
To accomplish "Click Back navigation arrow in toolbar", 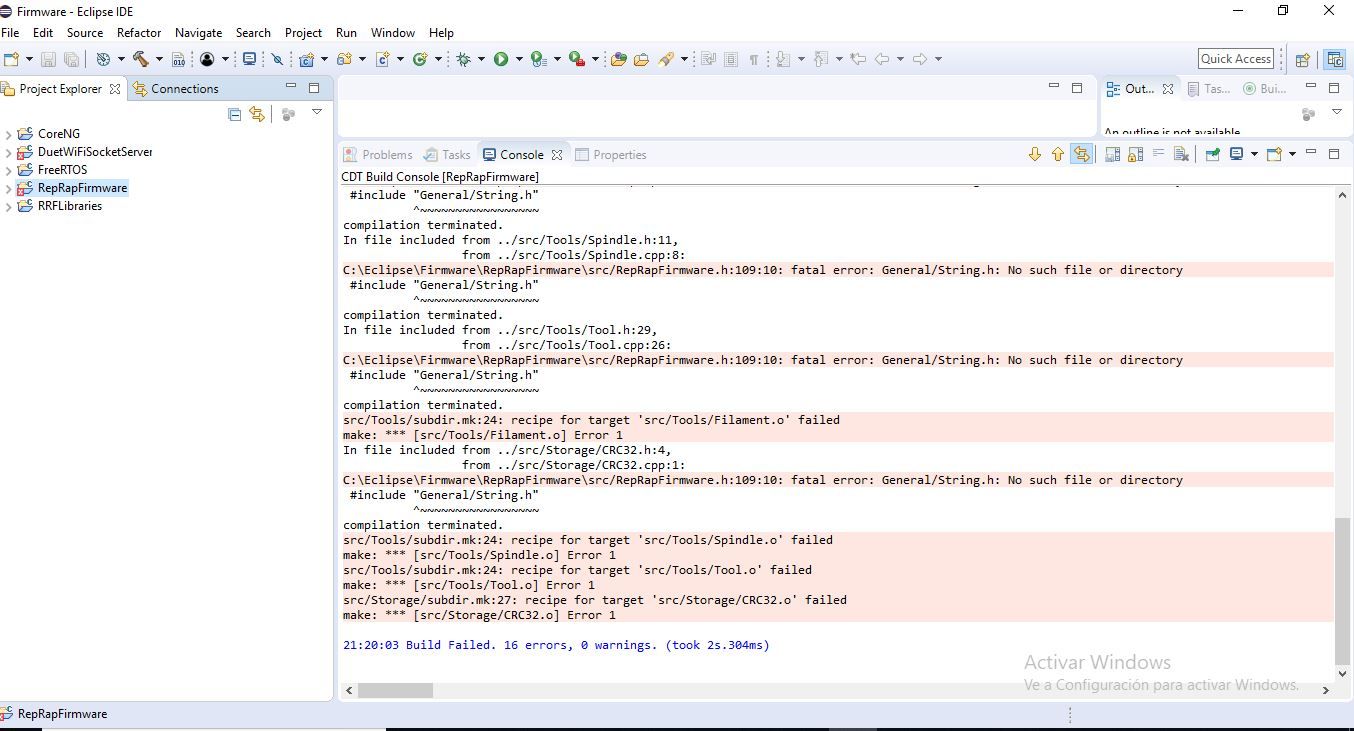I will [881, 59].
